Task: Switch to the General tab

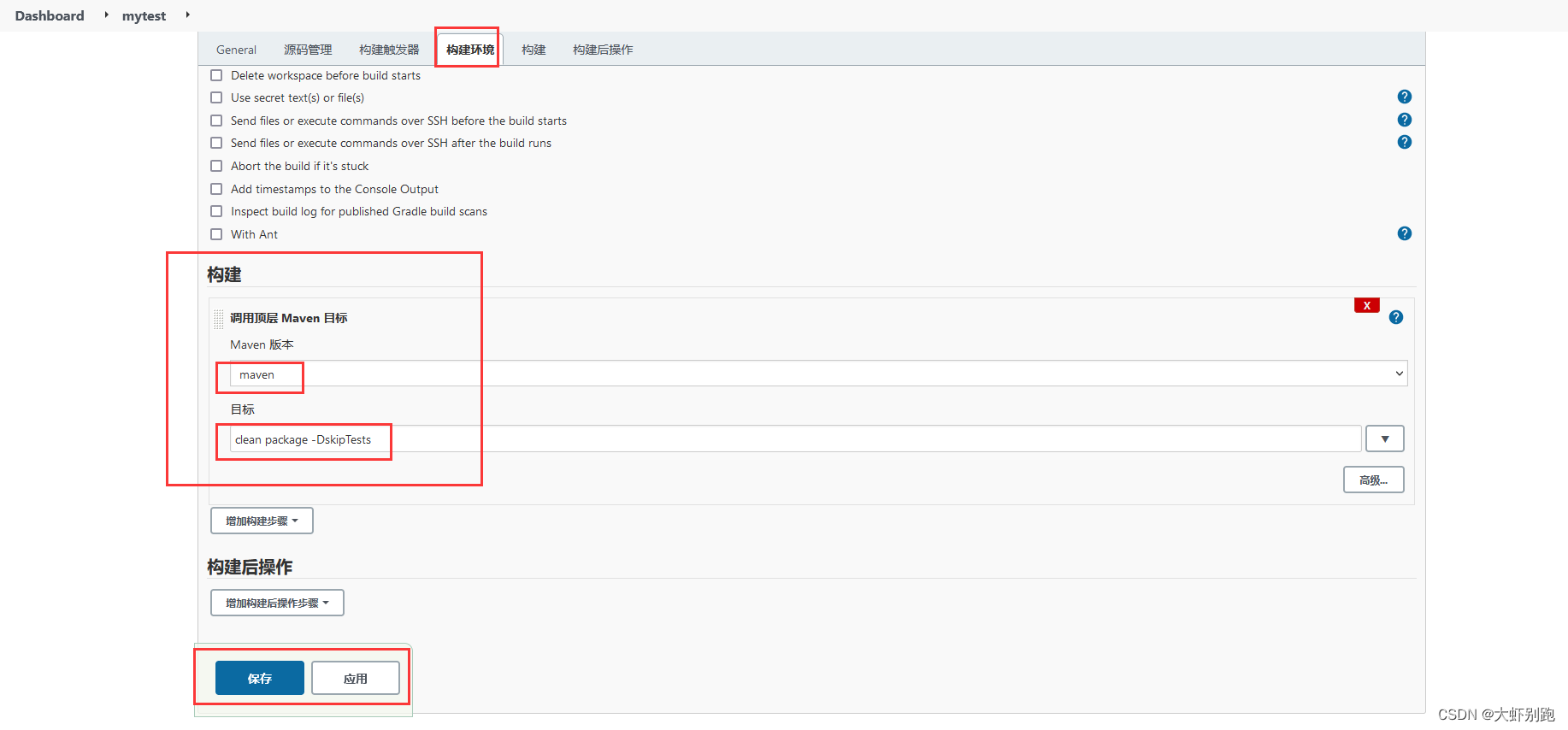Action: [x=236, y=50]
